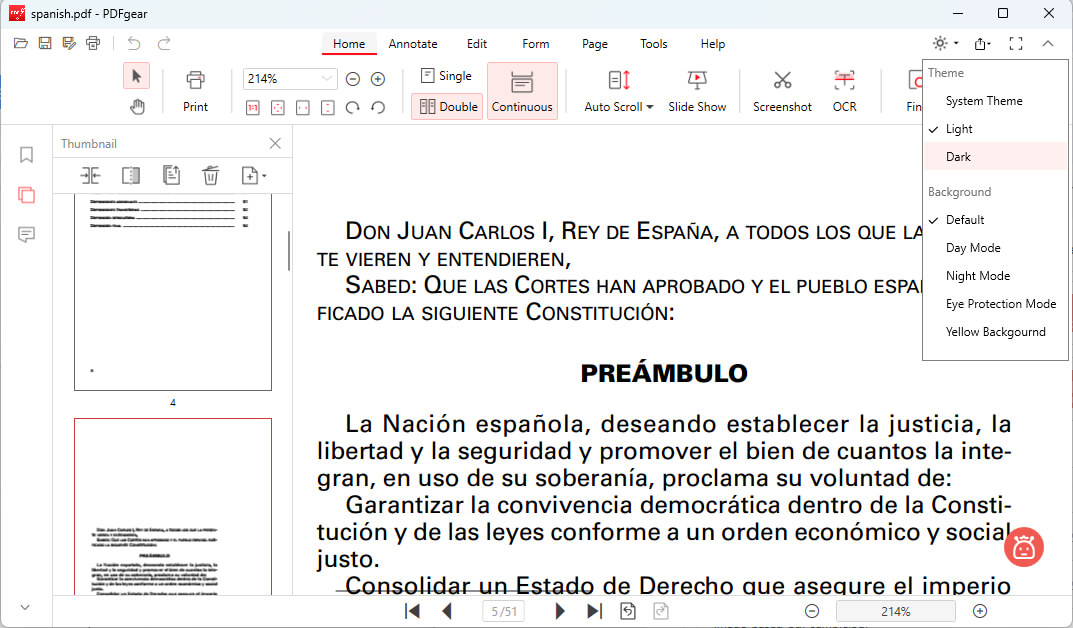Screen dimensions: 1073x628
Task: Expand the zoom percentage dropdown
Action: point(326,79)
